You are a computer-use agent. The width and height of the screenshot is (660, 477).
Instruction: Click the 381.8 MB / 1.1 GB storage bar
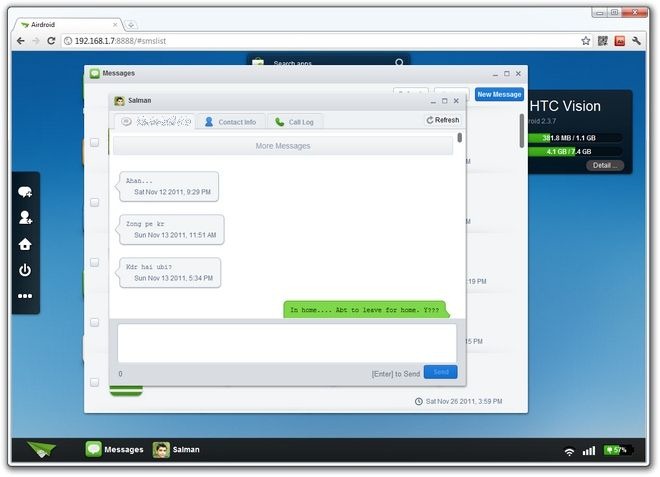(575, 138)
